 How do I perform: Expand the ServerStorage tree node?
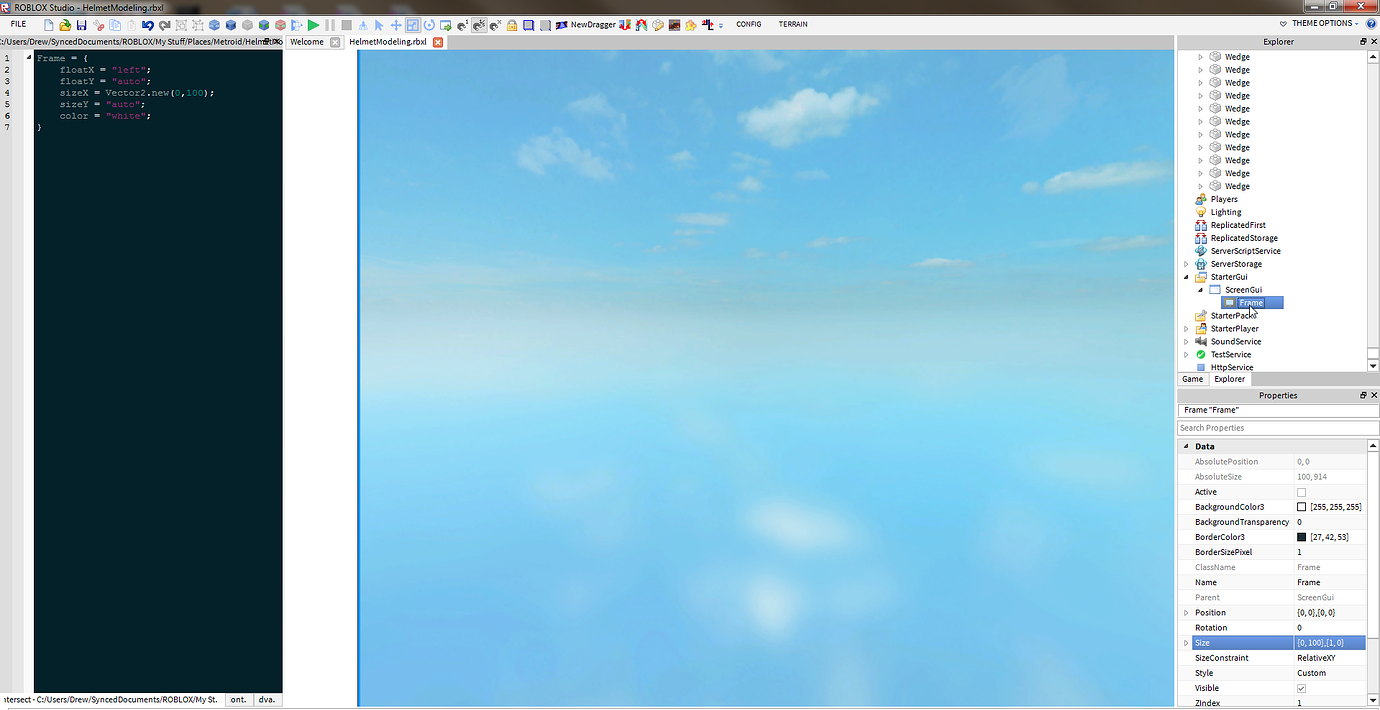tap(1187, 264)
